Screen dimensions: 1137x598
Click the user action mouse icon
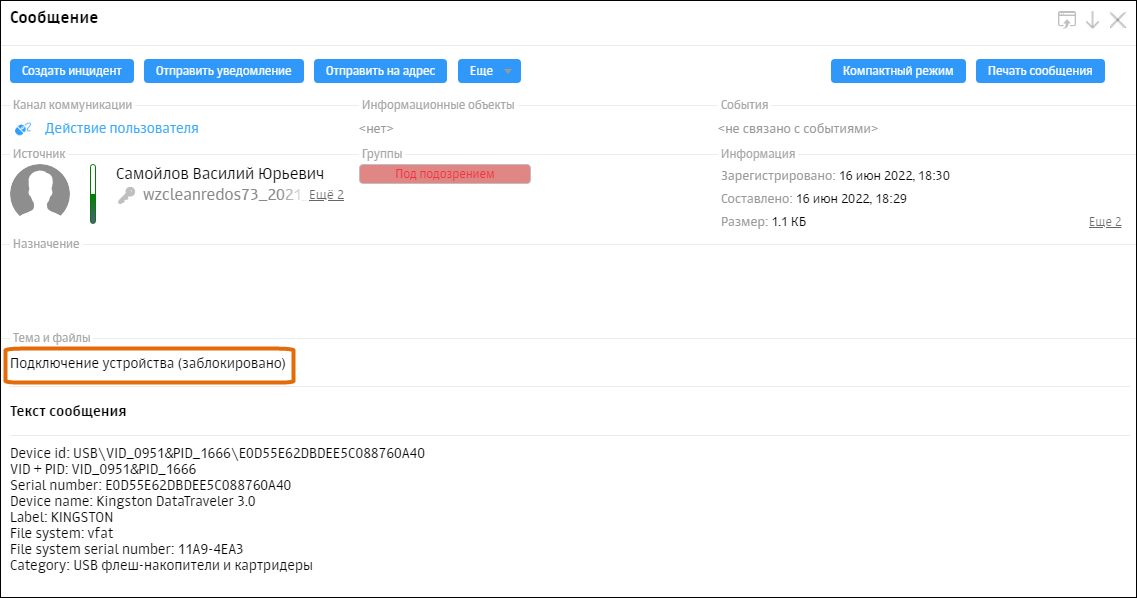click(24, 128)
